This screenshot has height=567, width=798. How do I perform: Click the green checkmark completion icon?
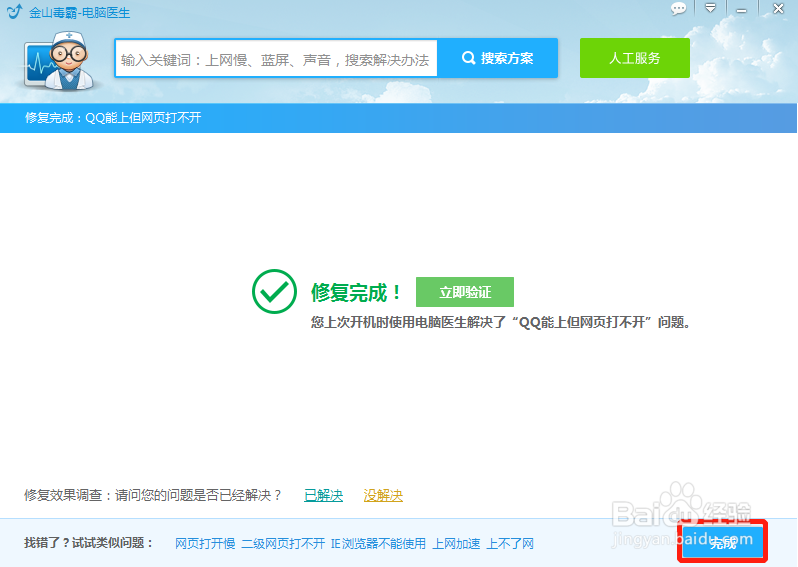(x=274, y=291)
